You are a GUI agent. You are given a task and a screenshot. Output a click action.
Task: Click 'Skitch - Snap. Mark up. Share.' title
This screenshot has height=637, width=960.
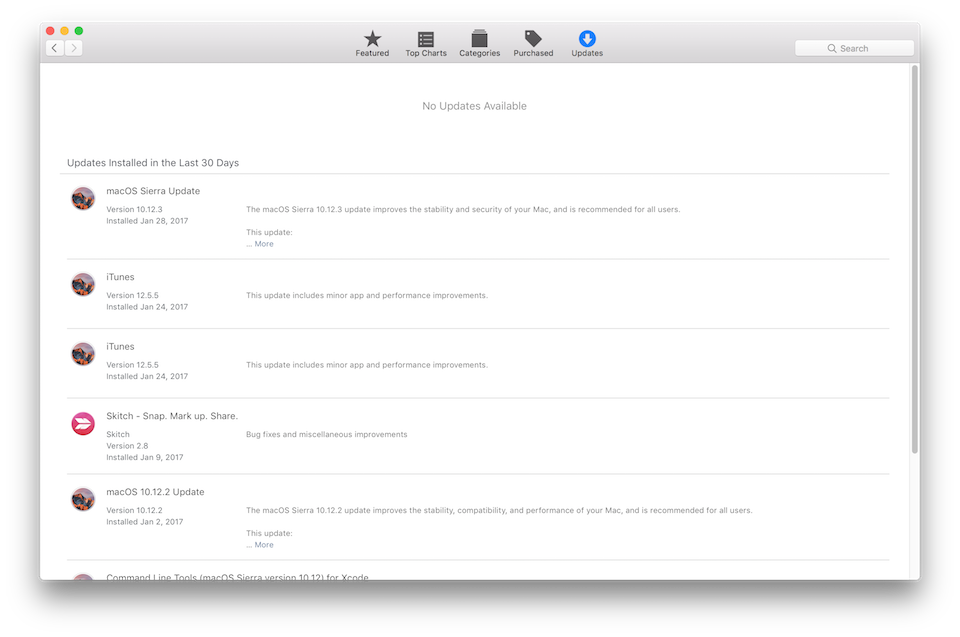tap(172, 416)
